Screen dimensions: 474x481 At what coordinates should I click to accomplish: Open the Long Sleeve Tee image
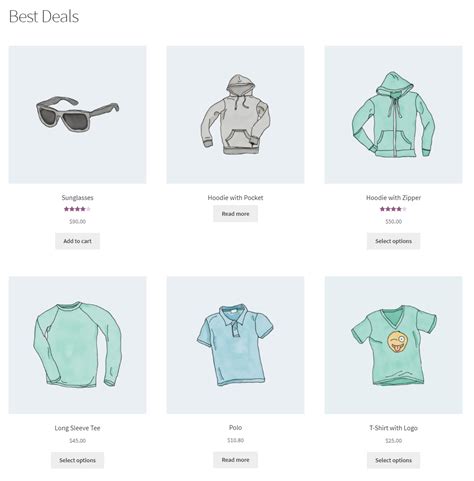pyautogui.click(x=77, y=345)
